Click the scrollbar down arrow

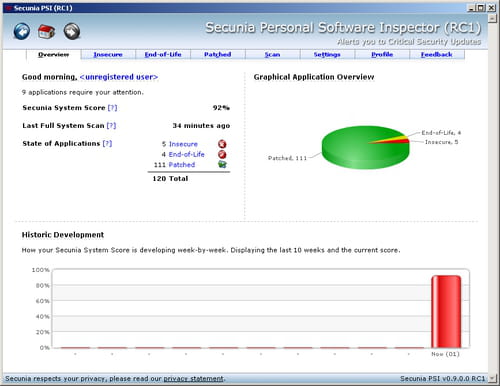[x=492, y=378]
